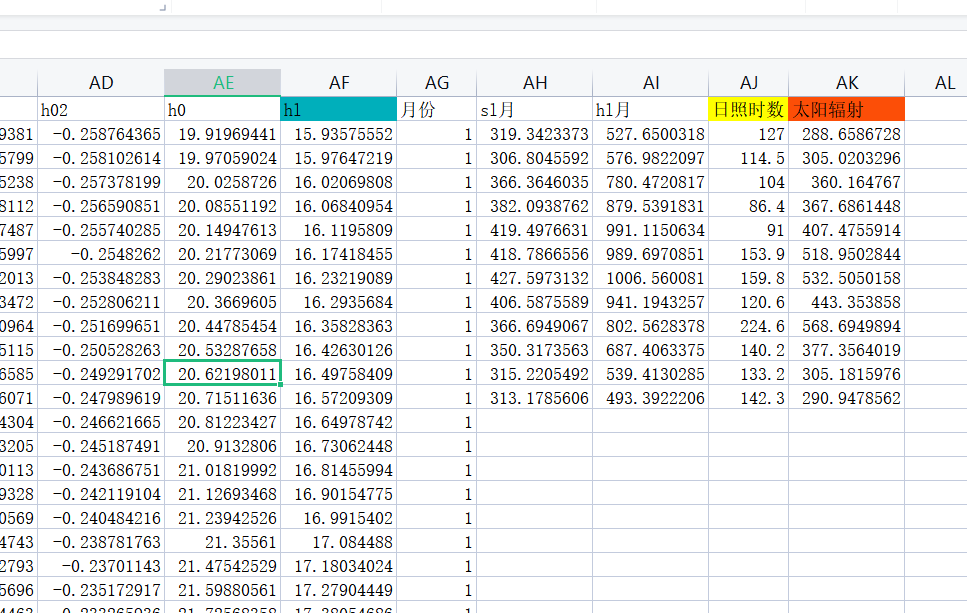Screen dimensions: 967x613
Task: Click the h1月 header cell
Action: 651,109
